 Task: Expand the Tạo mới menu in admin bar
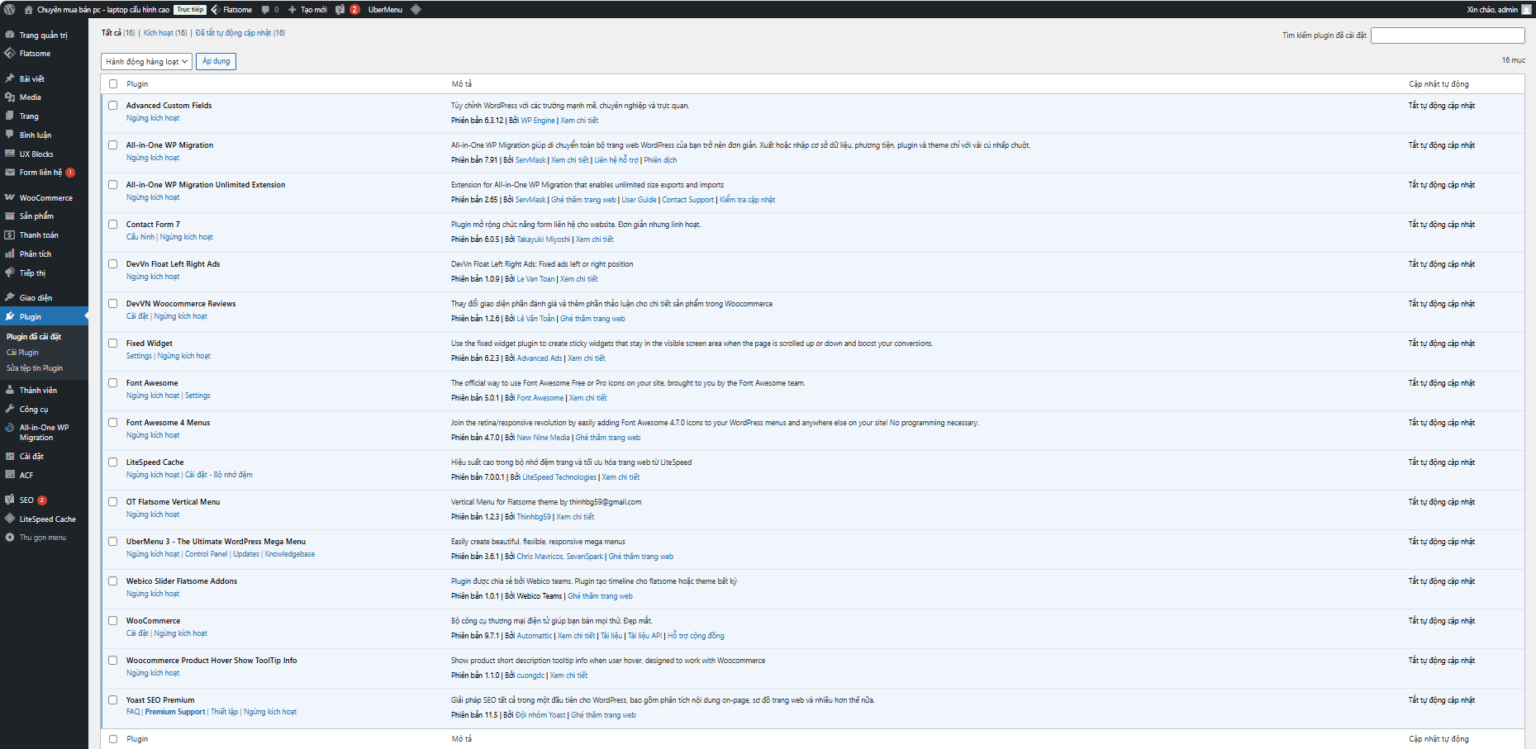click(307, 9)
